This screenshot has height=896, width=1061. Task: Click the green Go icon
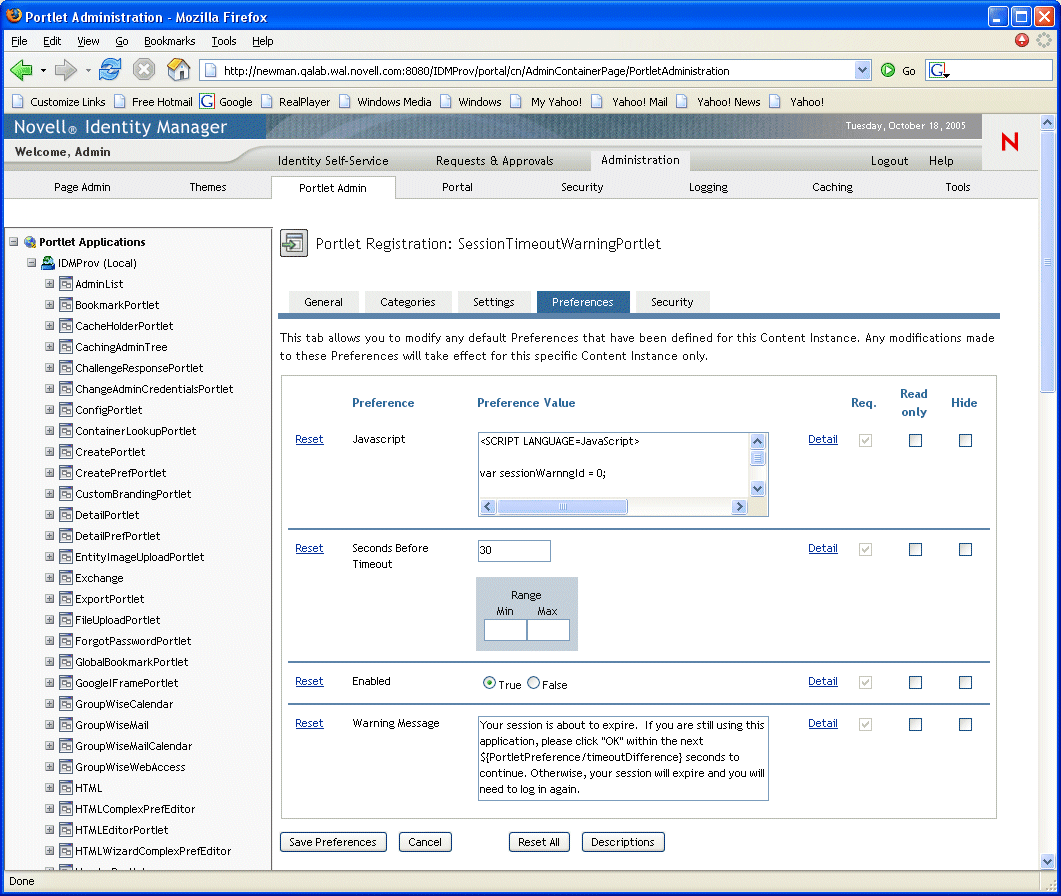click(x=888, y=70)
